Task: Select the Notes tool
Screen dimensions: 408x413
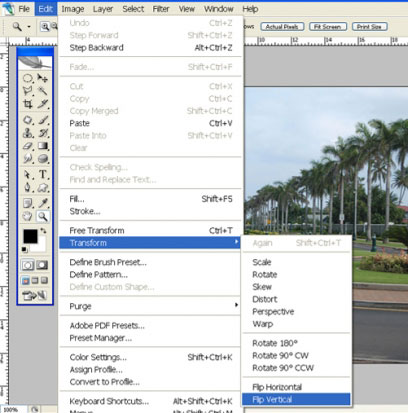Action: (28, 203)
